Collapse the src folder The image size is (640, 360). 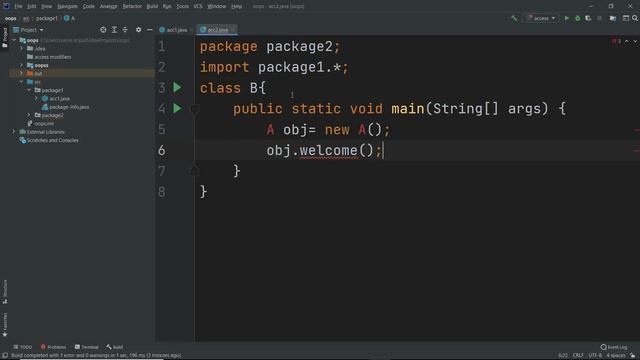(22, 82)
